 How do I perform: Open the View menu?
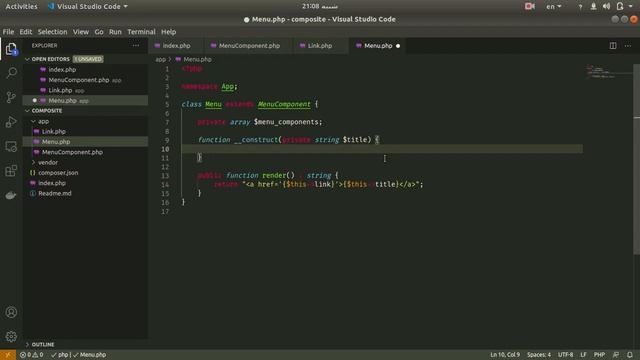(x=81, y=32)
